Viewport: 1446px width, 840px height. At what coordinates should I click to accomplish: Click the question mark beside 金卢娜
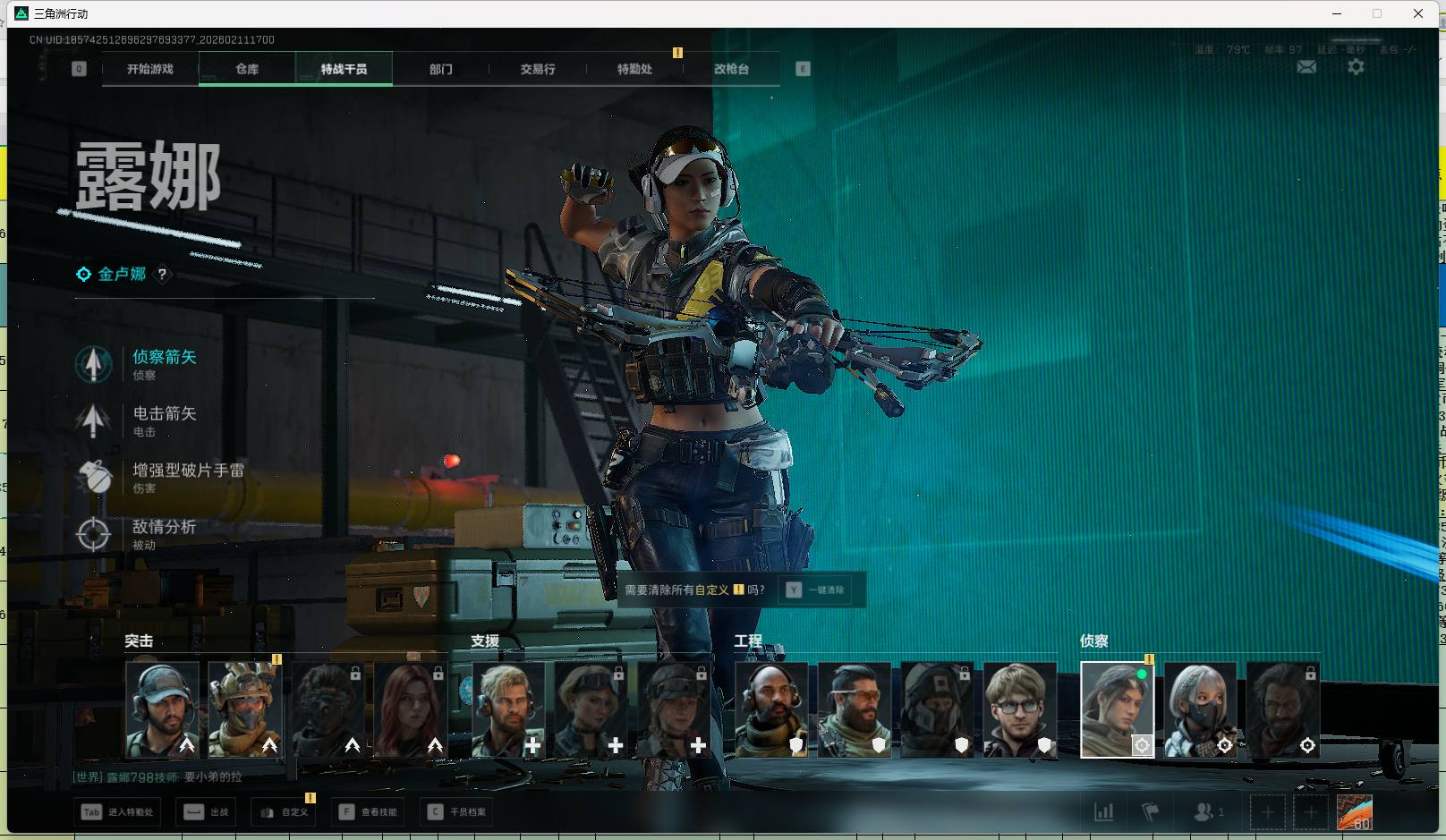pos(162,275)
